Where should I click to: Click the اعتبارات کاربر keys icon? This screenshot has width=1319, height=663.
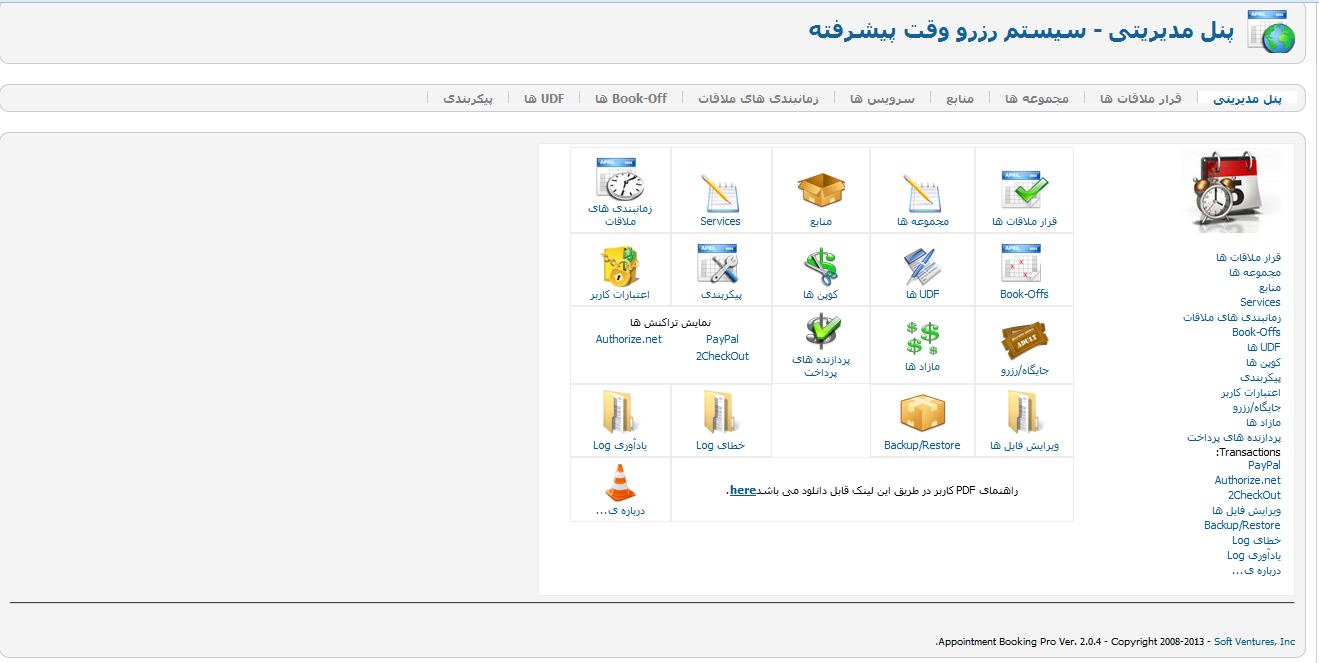[620, 266]
